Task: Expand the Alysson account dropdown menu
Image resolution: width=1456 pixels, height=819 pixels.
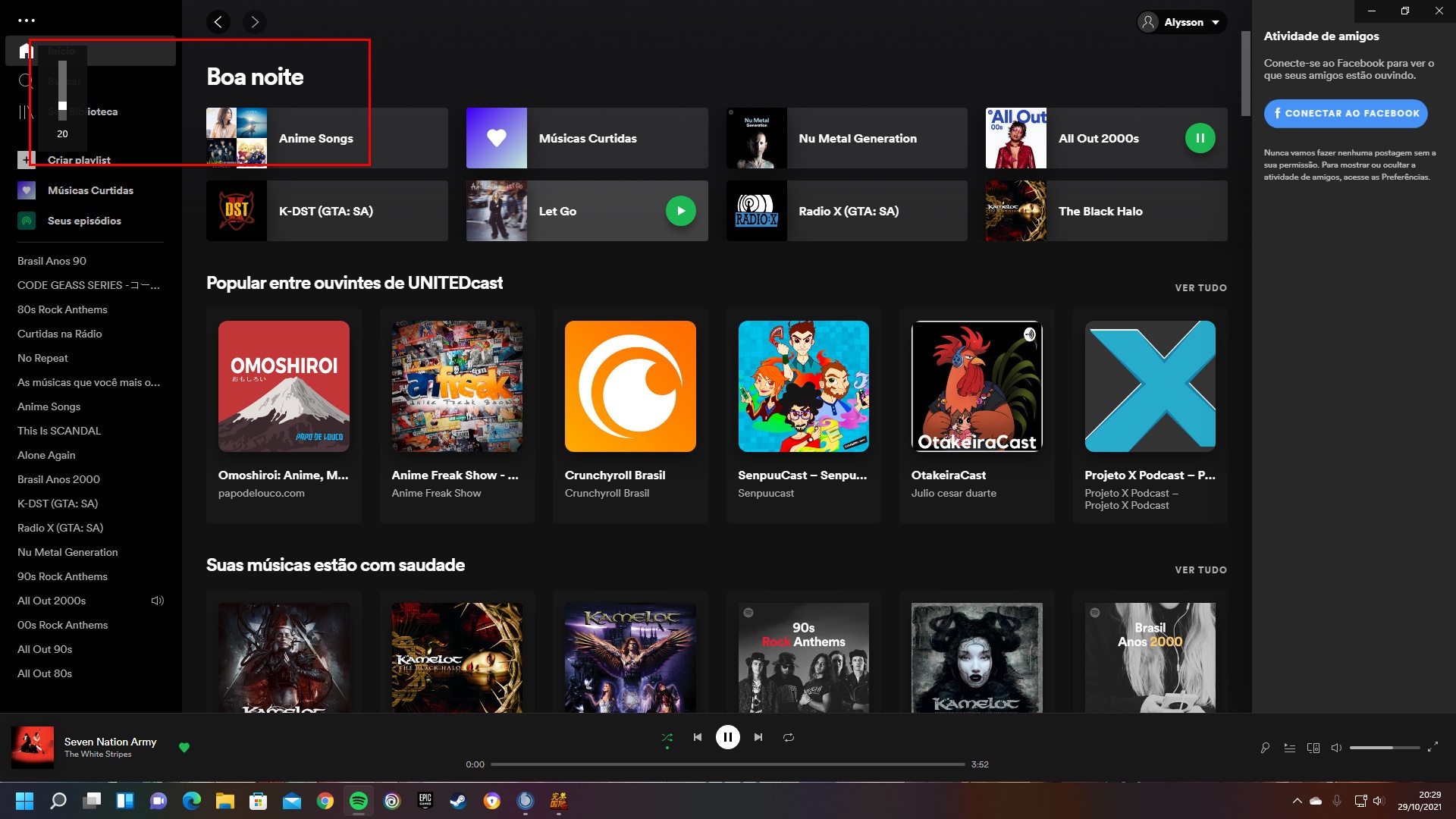Action: tap(1183, 21)
